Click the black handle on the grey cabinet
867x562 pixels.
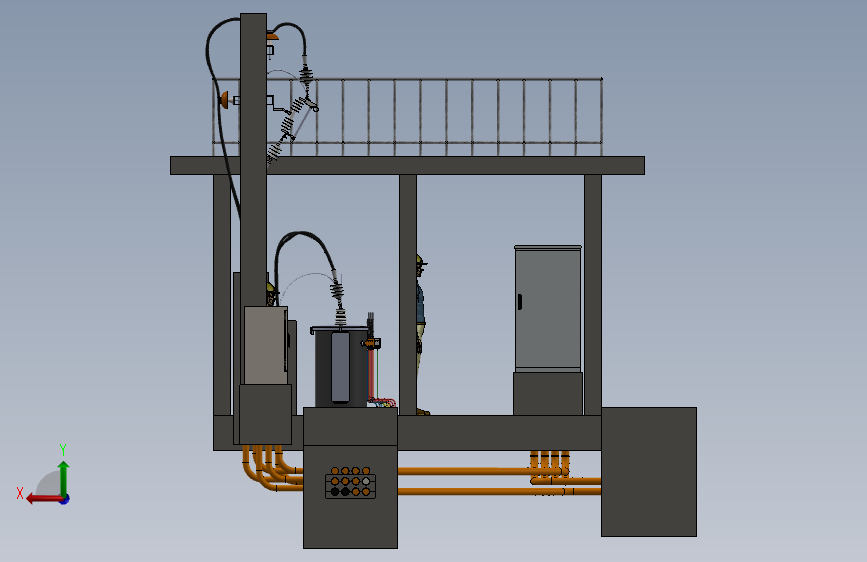pos(520,302)
